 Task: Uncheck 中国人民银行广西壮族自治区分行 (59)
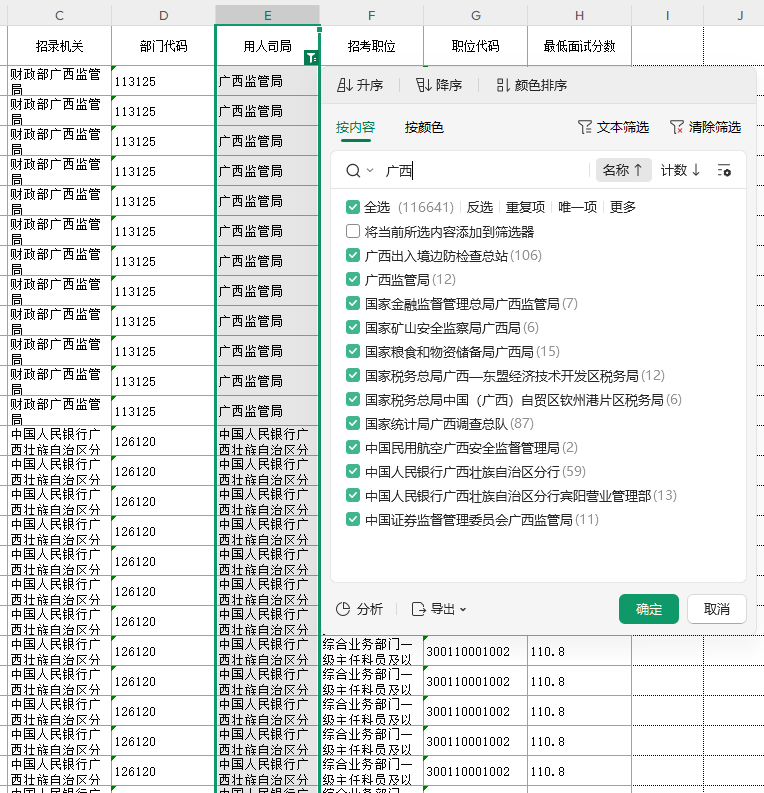pos(352,471)
